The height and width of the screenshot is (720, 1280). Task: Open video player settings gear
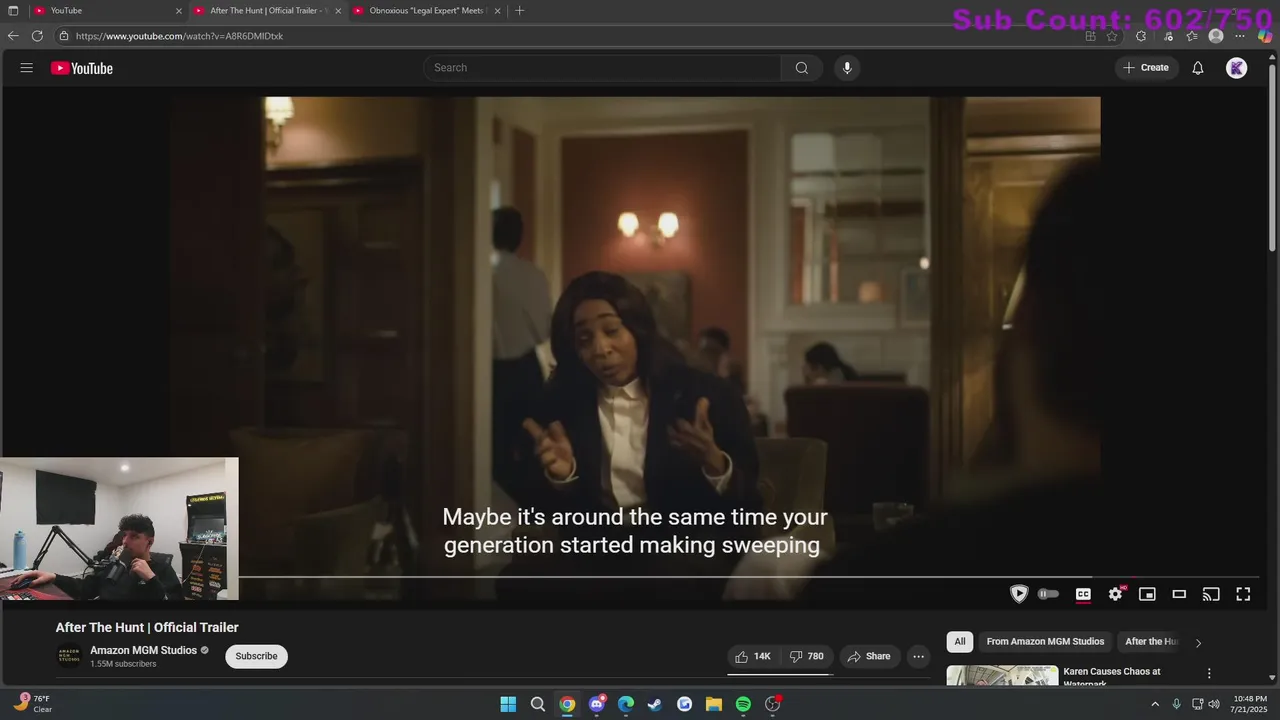pos(1115,594)
